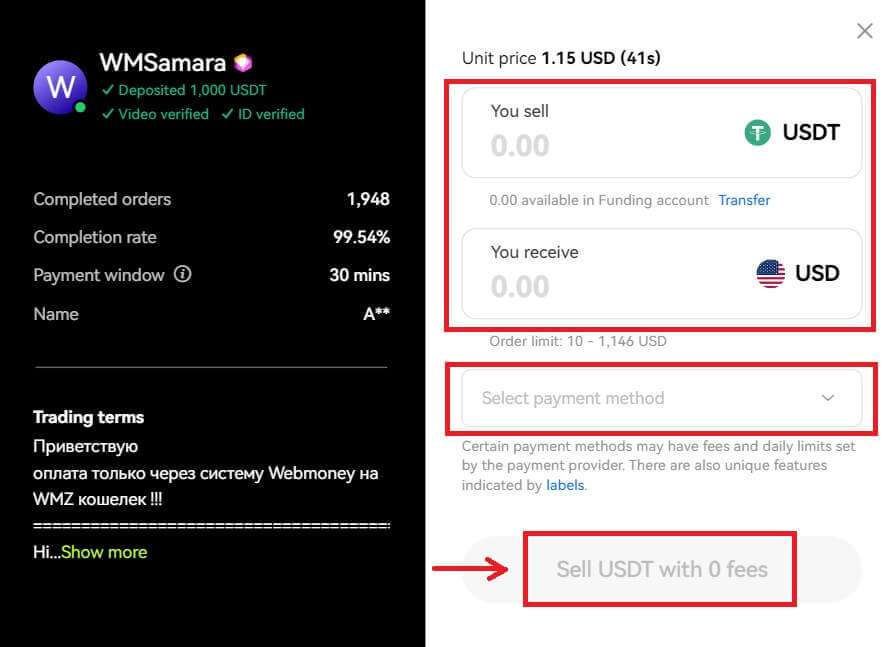Click the chevron on the payment method selector
Image resolution: width=895 pixels, height=647 pixels.
[827, 398]
